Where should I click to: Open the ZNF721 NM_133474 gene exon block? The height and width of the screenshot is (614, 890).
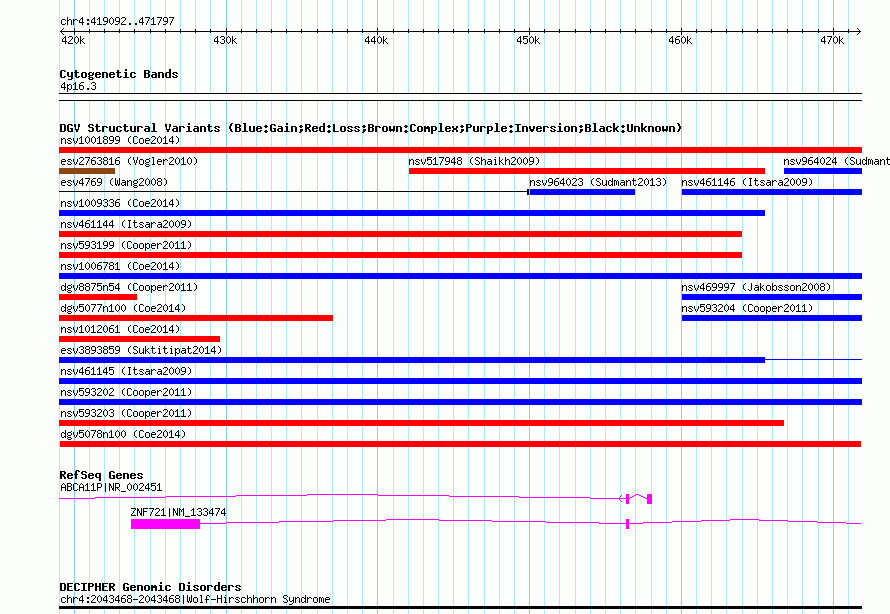(x=165, y=524)
